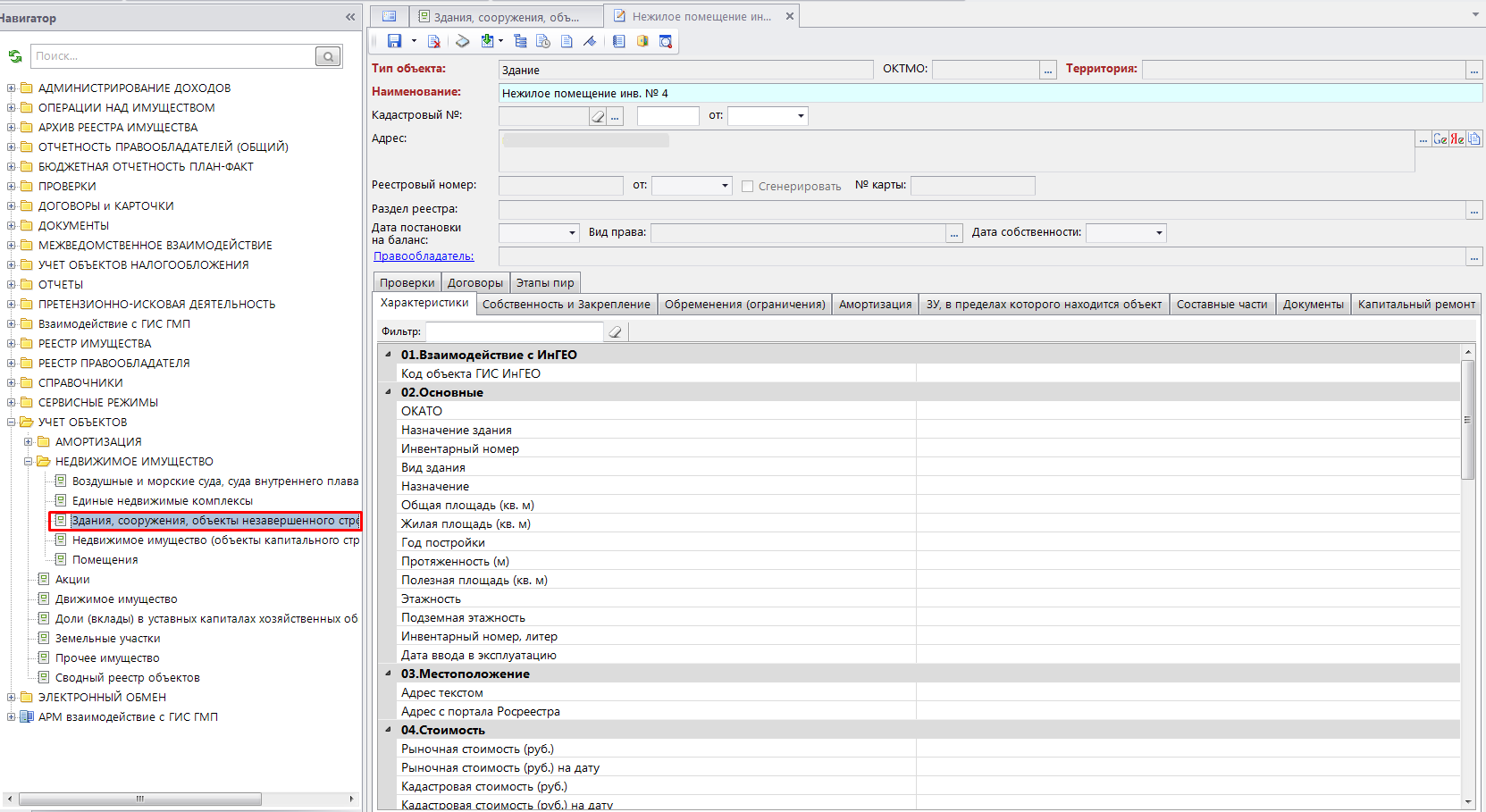Open the dropdown arrow next to import icon
This screenshot has height=812, width=1486.
[500, 41]
